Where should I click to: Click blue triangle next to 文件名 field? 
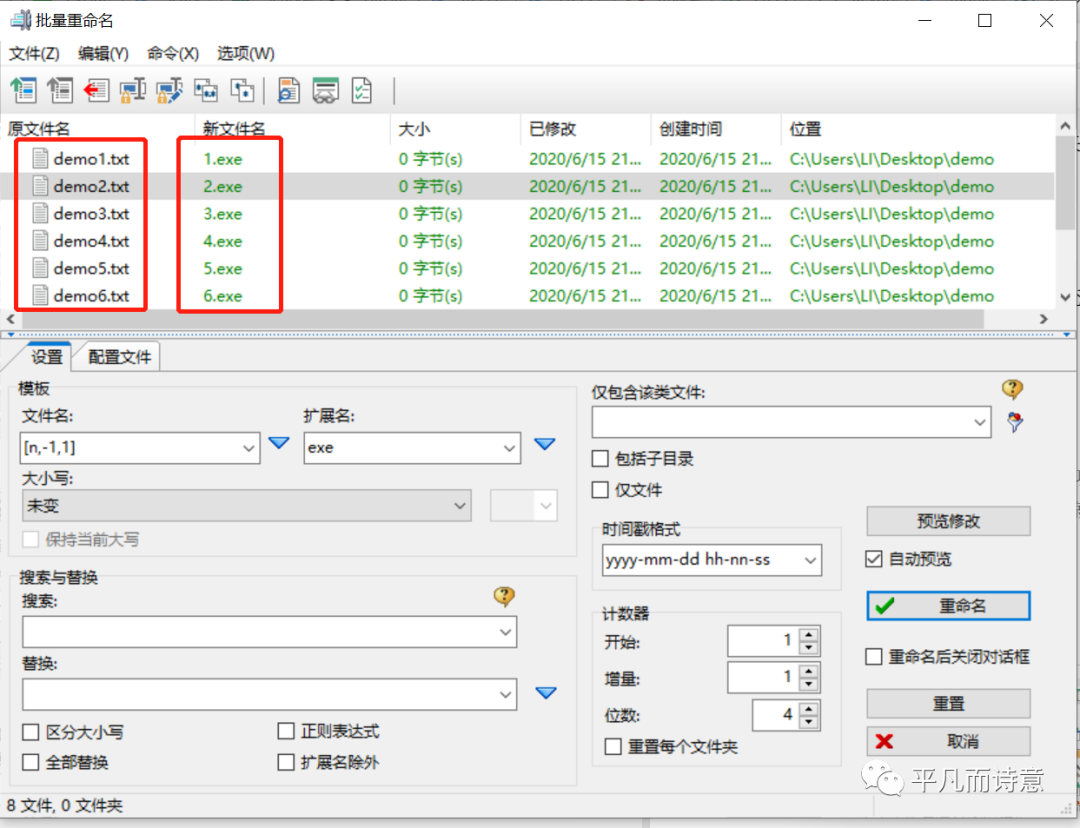click(x=279, y=443)
